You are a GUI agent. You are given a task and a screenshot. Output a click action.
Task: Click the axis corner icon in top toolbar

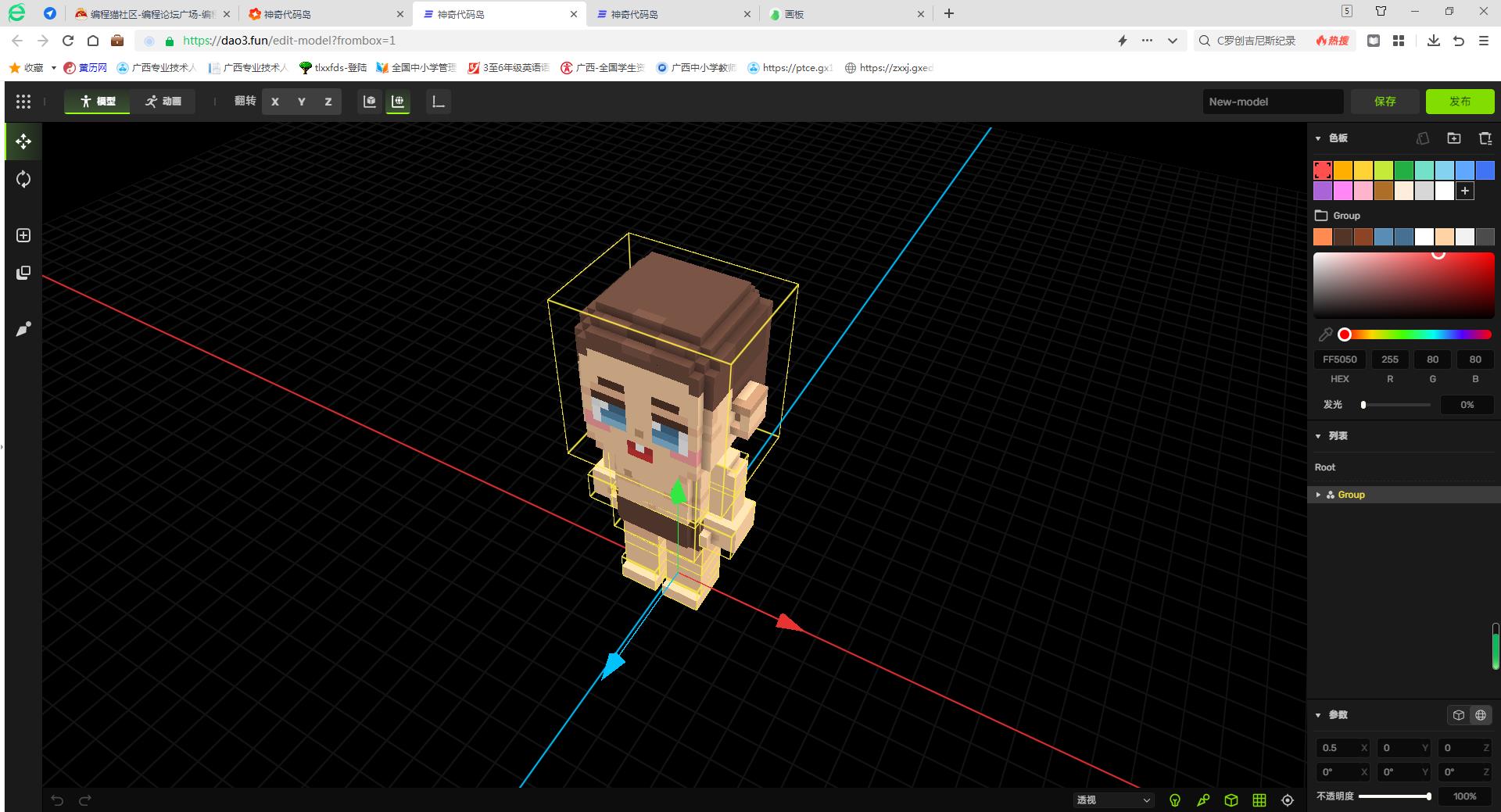click(439, 102)
